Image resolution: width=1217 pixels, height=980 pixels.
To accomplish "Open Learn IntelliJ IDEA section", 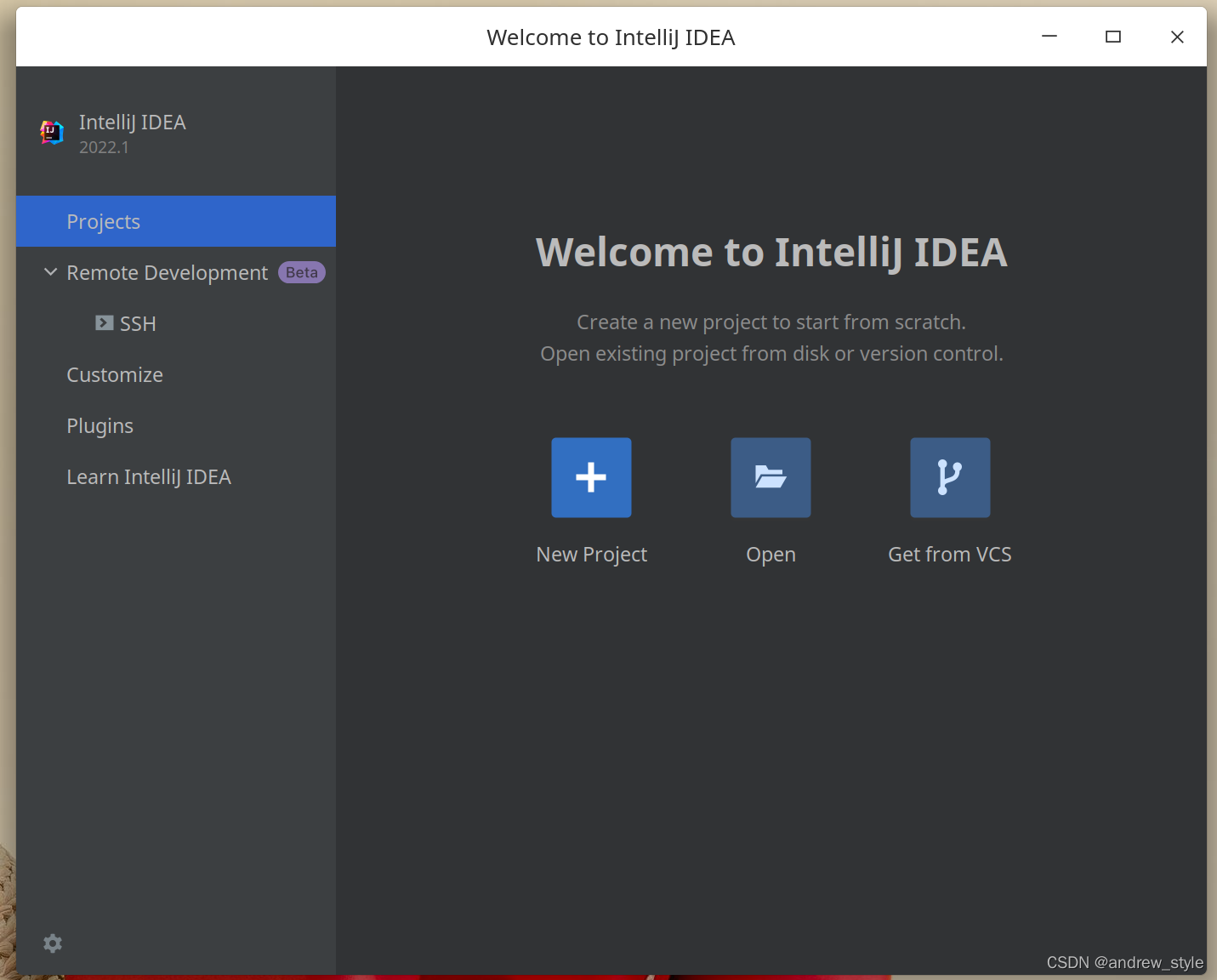I will click(x=176, y=476).
